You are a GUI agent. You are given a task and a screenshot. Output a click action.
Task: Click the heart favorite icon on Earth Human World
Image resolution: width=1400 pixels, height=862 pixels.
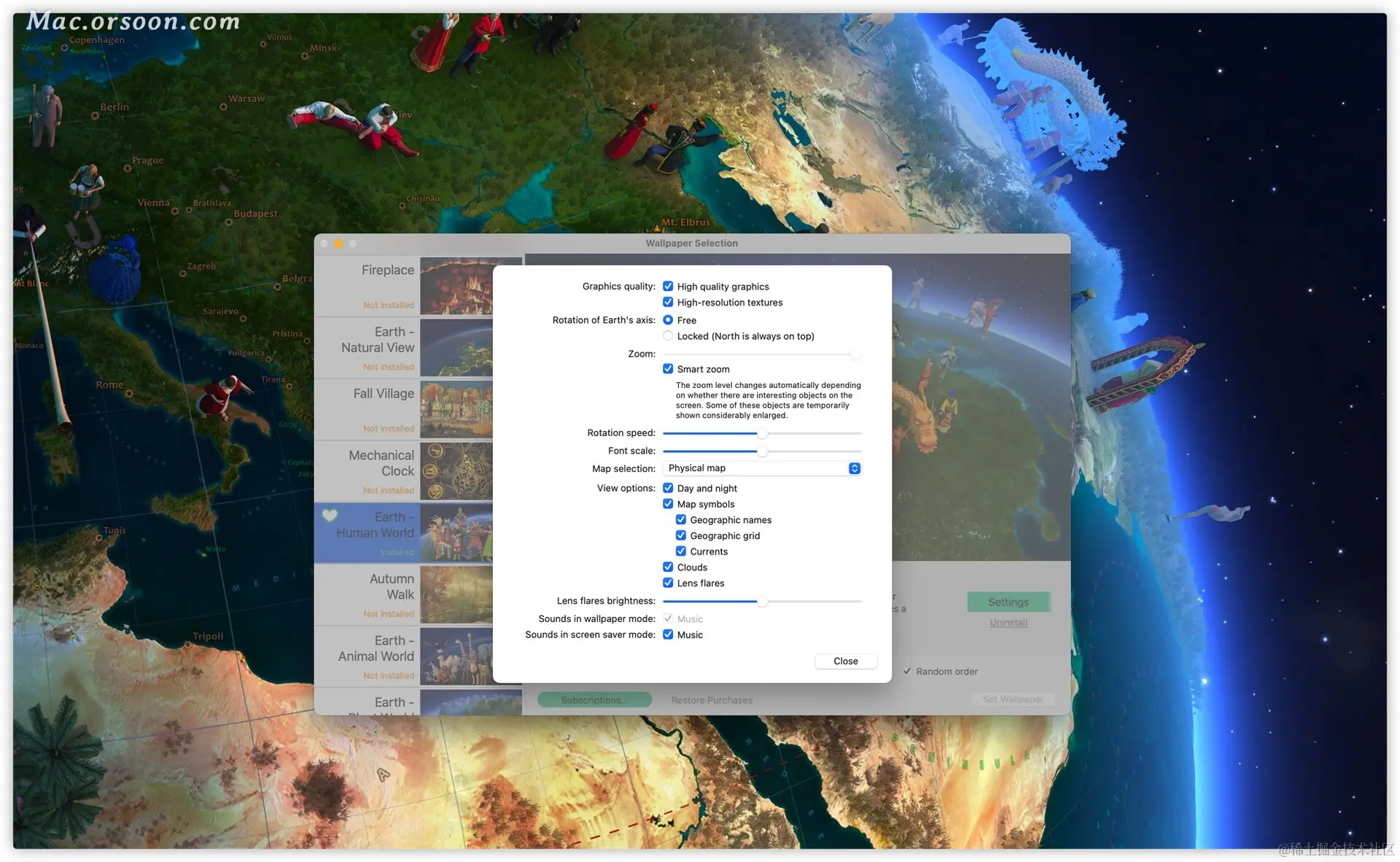coord(330,516)
